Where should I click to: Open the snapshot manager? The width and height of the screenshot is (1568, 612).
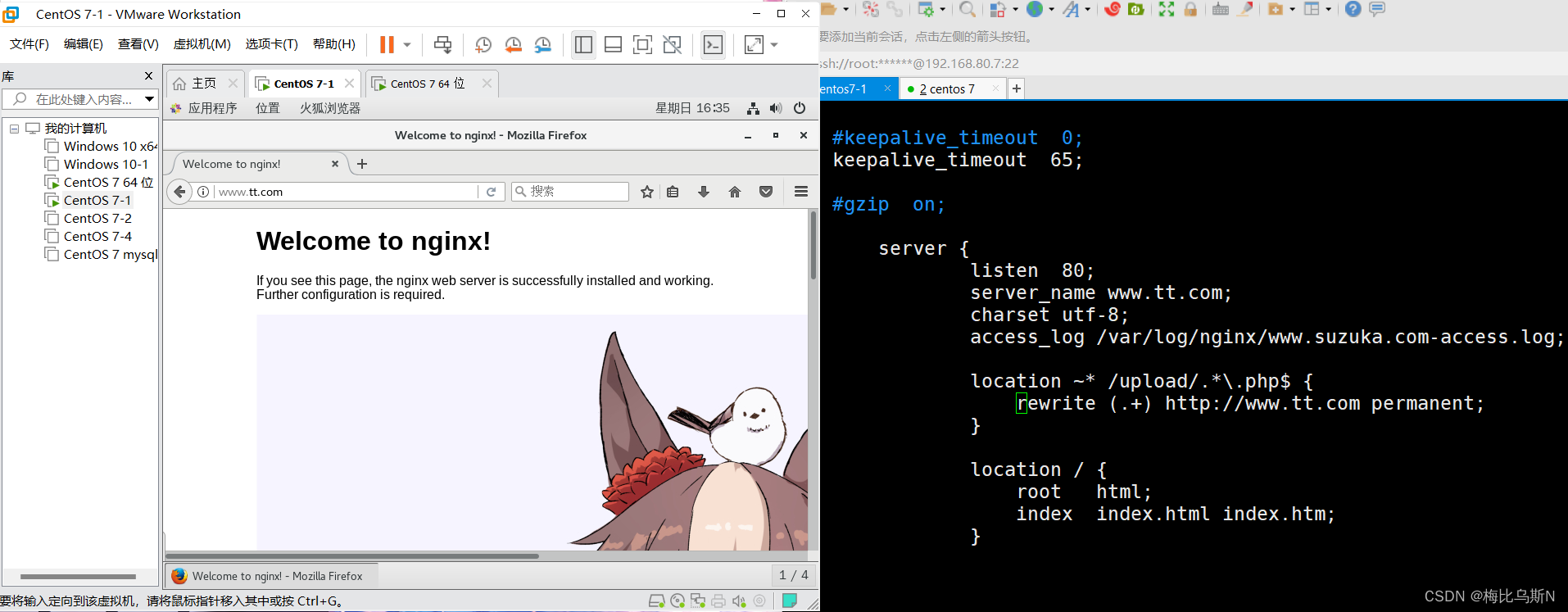point(543,45)
